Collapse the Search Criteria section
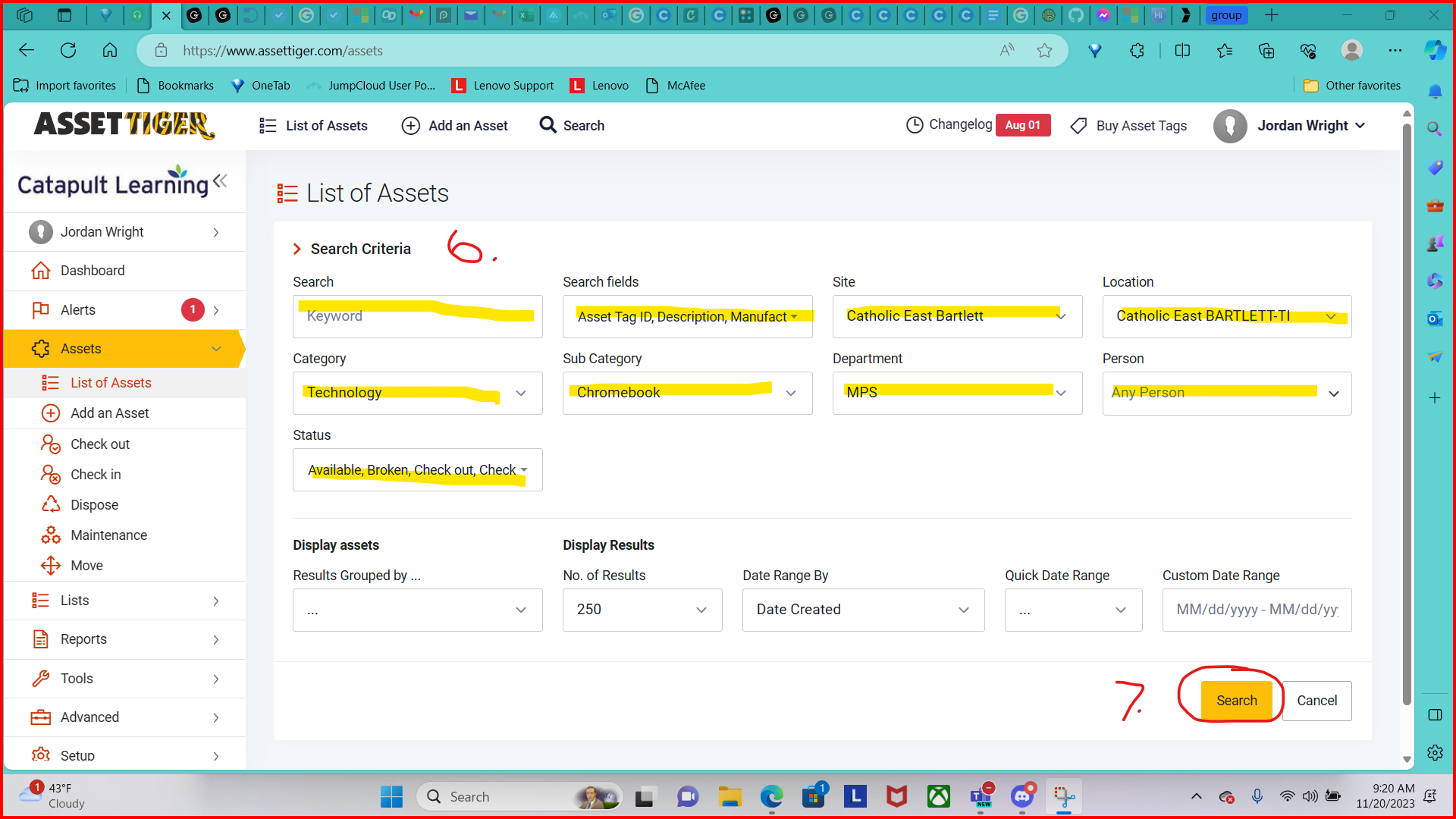The image size is (1456, 819). 352,249
